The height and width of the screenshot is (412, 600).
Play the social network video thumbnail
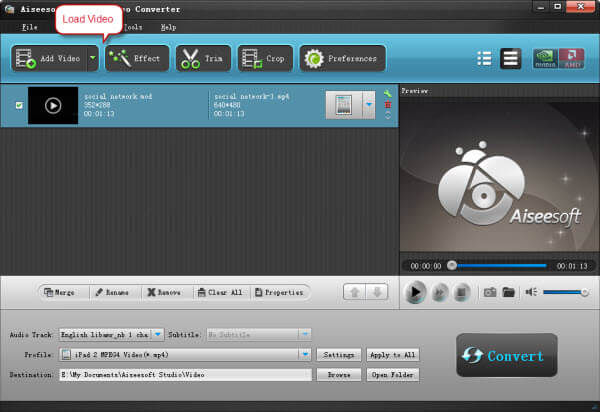point(53,106)
